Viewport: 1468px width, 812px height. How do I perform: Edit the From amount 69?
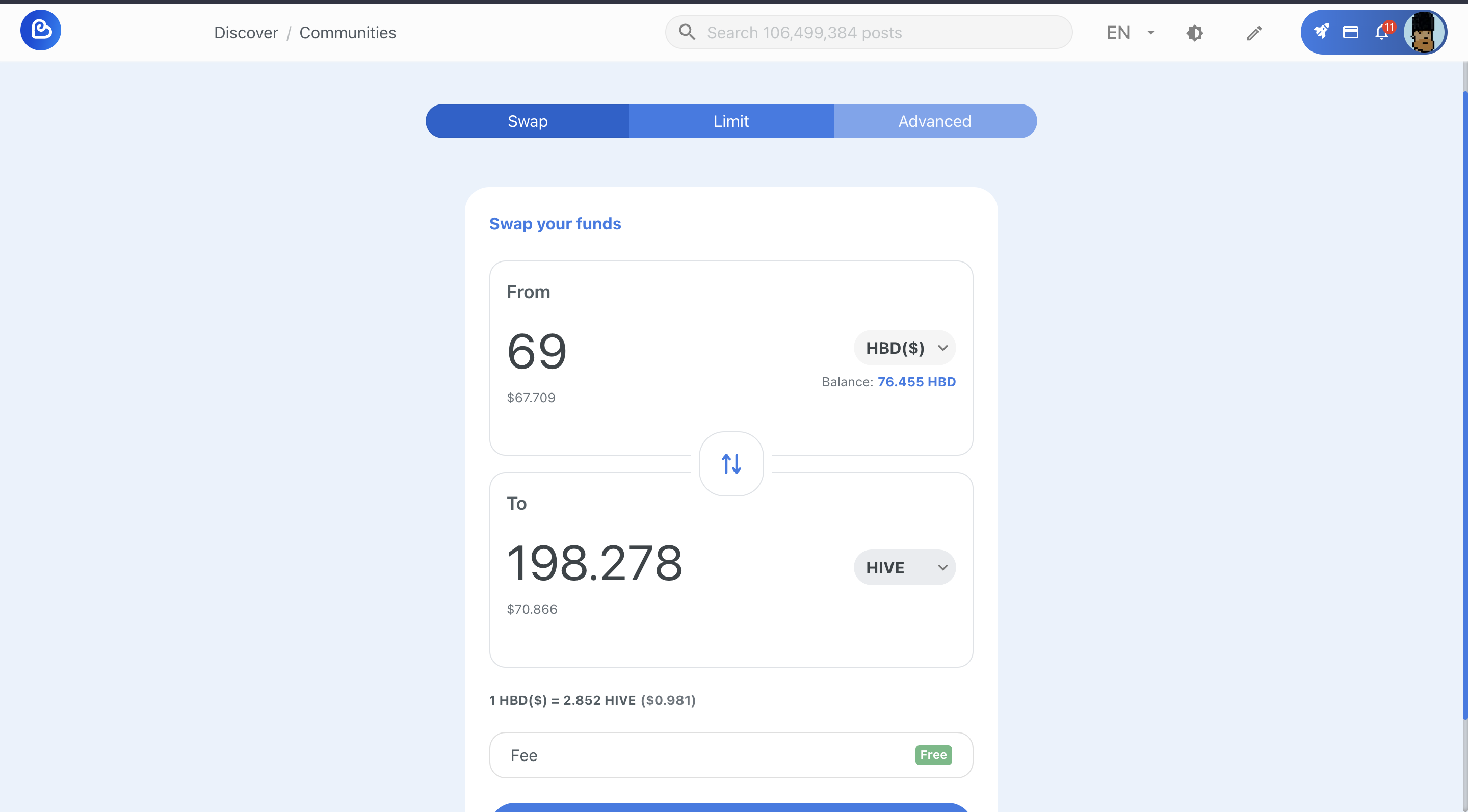coord(537,352)
